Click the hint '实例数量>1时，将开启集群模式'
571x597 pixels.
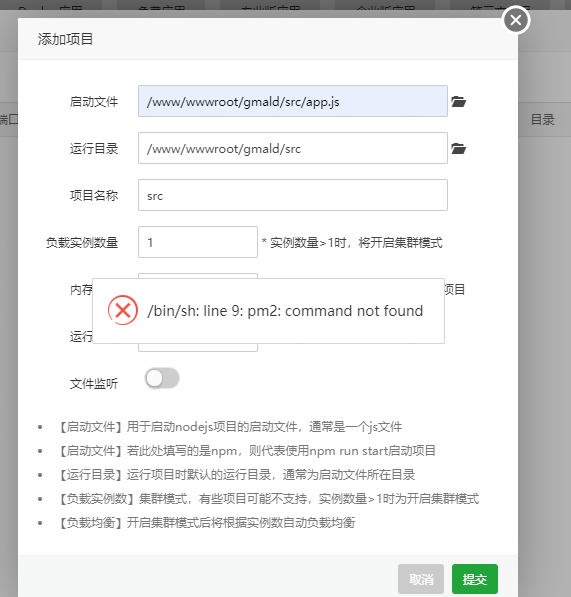point(356,243)
